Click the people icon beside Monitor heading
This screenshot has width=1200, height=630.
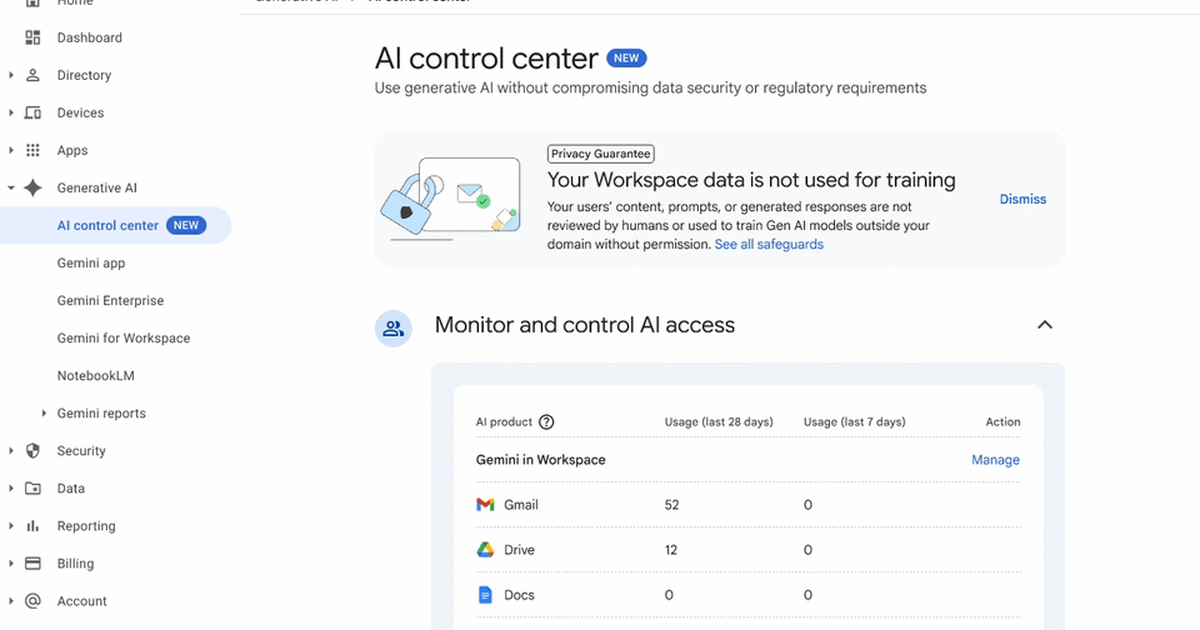click(x=394, y=328)
